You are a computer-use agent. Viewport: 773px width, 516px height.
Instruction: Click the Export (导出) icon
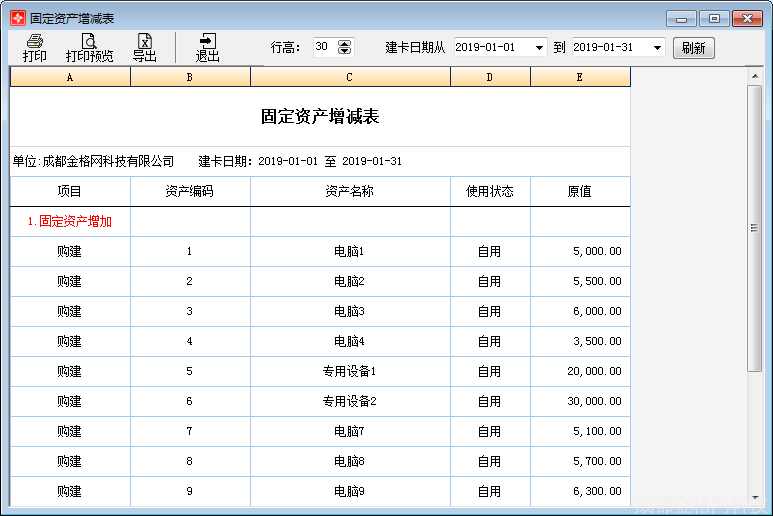(144, 47)
